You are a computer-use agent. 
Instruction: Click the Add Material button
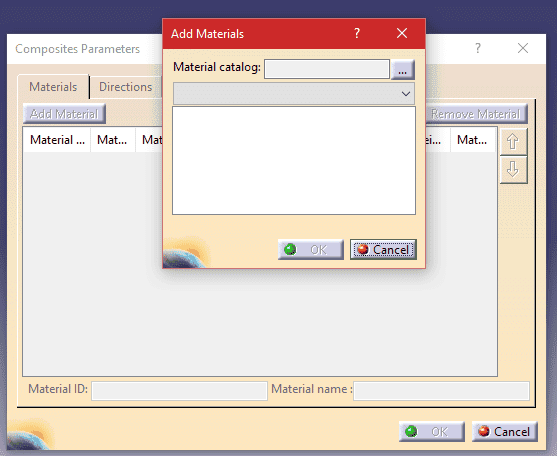[x=64, y=114]
